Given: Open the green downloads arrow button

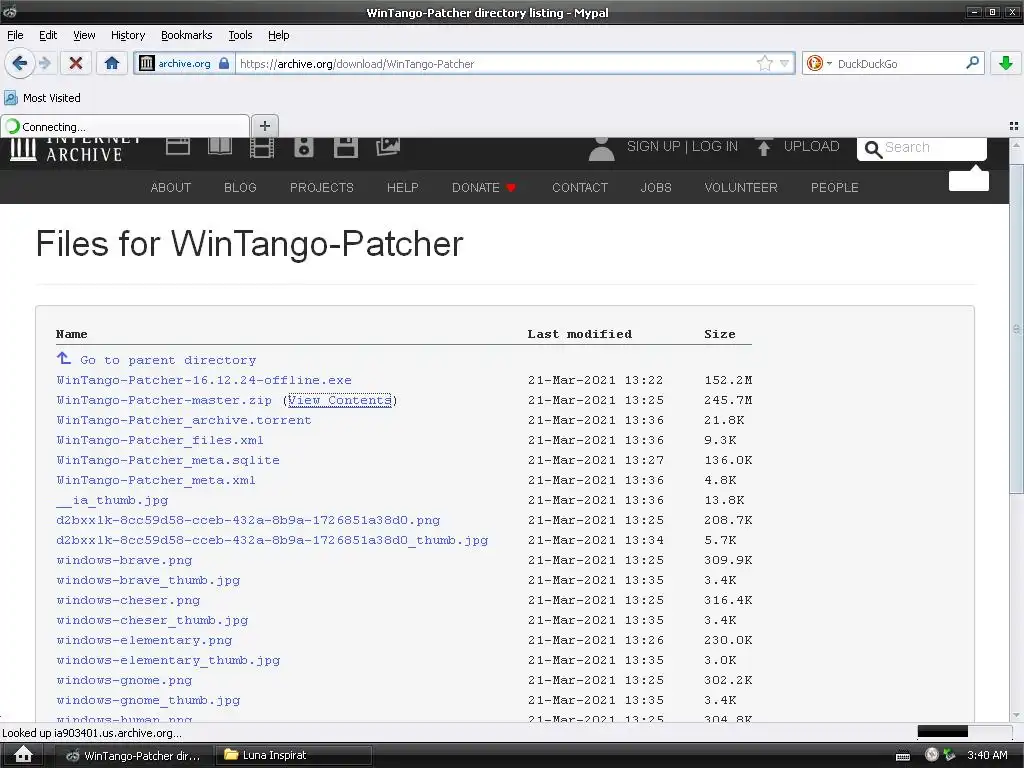Looking at the screenshot, I should click(1006, 63).
